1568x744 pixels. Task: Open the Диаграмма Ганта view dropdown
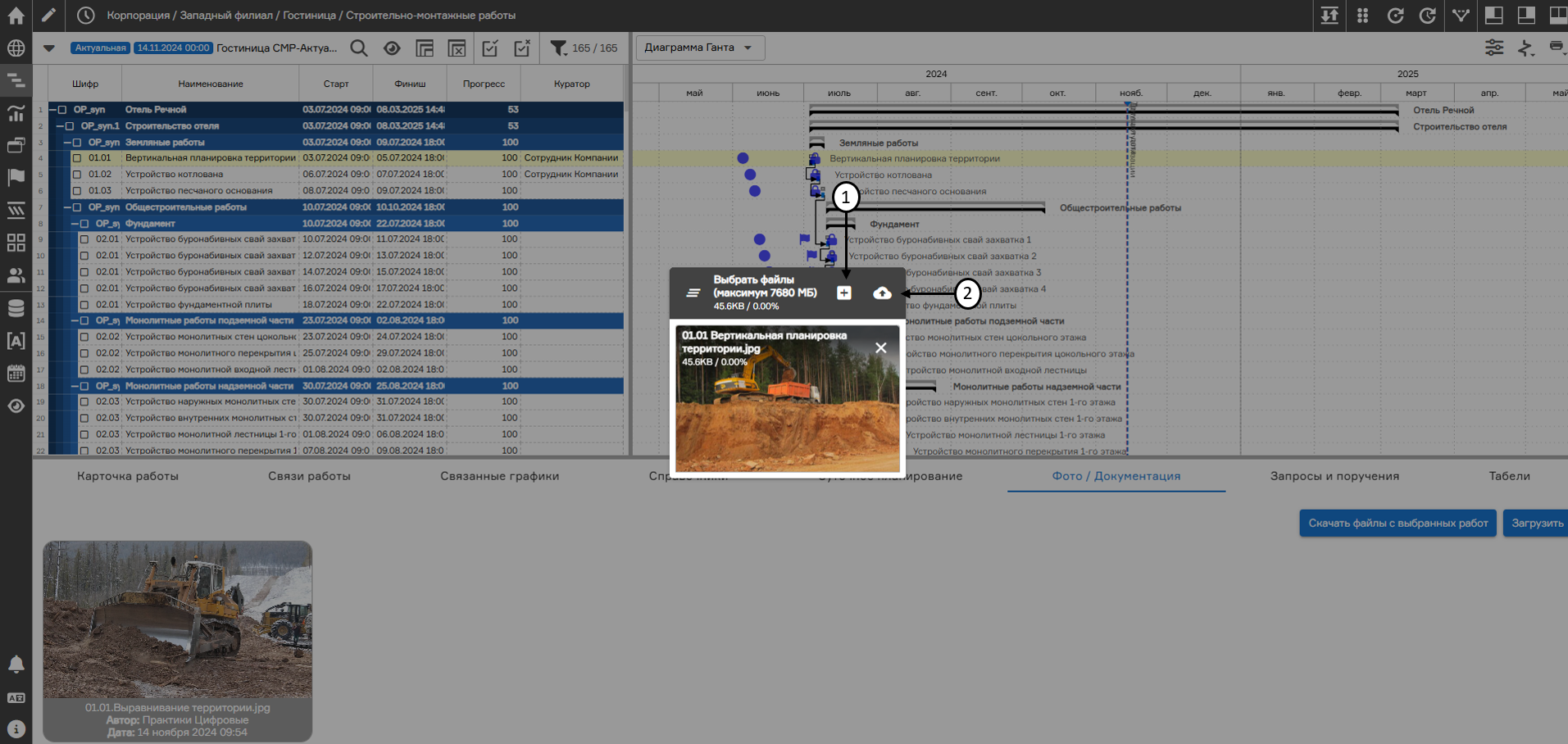pos(700,48)
